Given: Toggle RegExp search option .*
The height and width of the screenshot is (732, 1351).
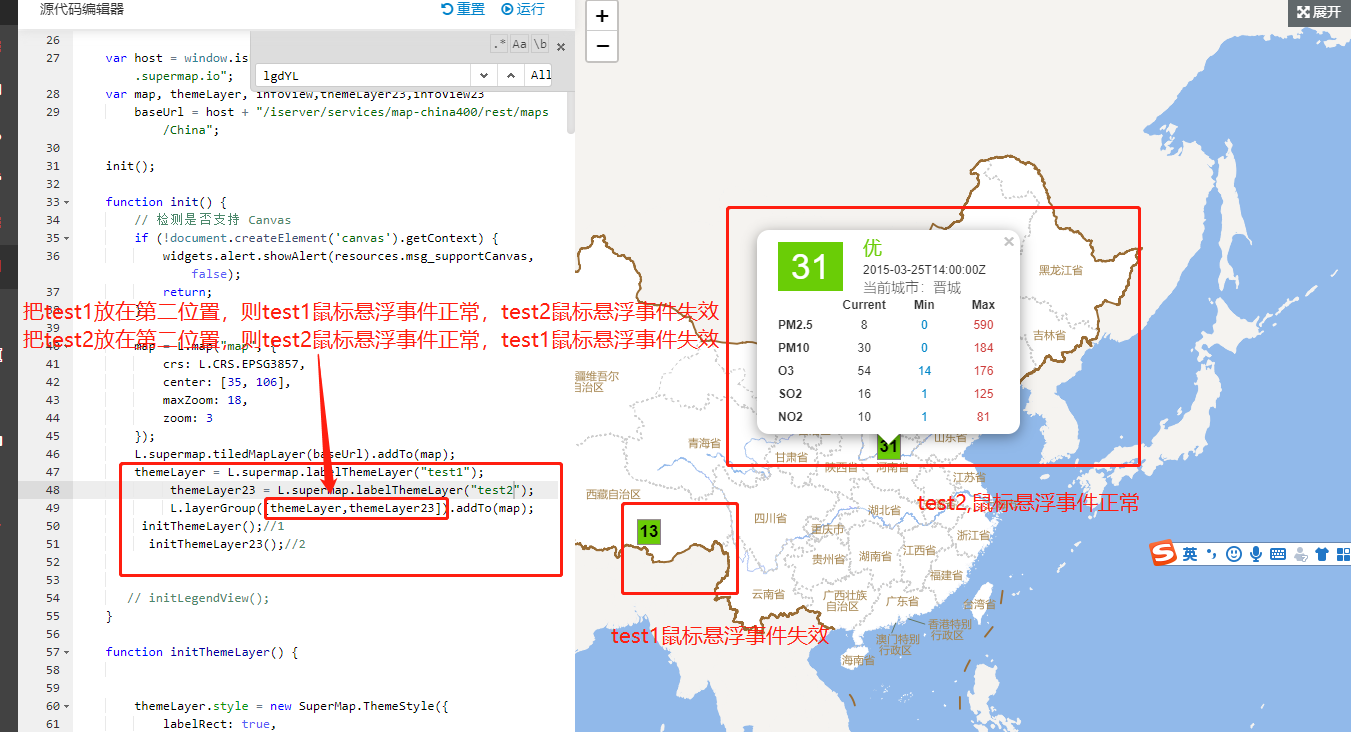Looking at the screenshot, I should [x=499, y=44].
